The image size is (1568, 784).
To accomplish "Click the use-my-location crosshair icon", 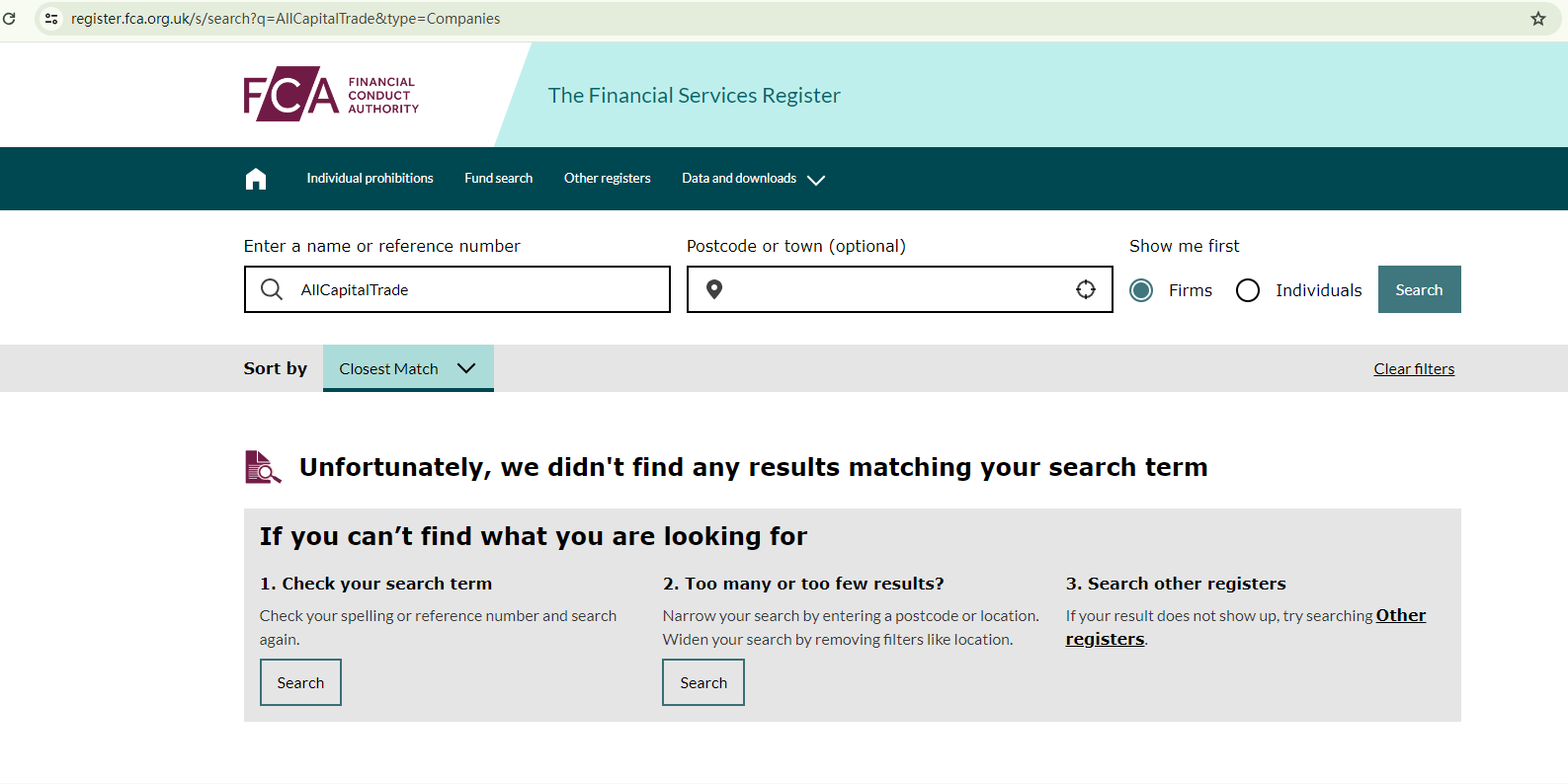I will point(1086,289).
